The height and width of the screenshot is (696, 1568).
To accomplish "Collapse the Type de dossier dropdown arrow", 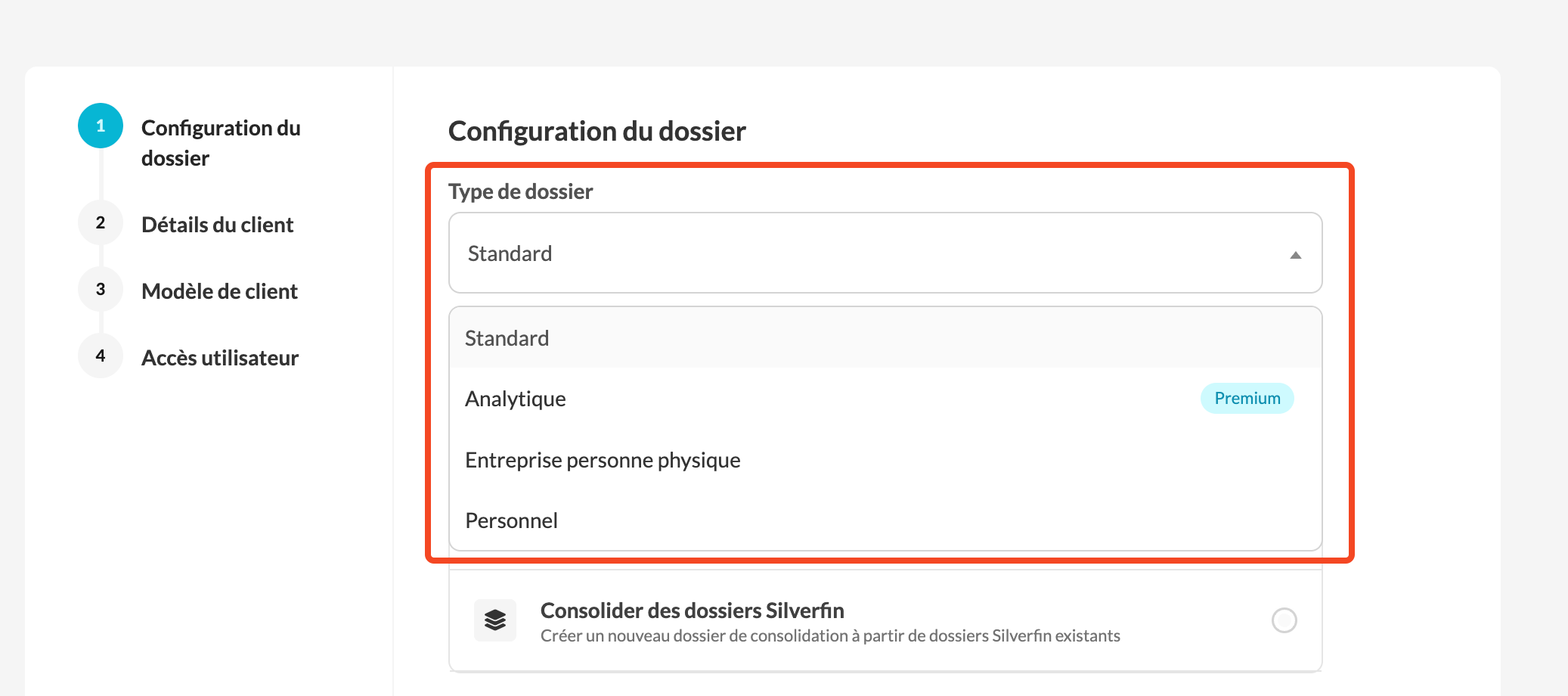I will [x=1296, y=255].
